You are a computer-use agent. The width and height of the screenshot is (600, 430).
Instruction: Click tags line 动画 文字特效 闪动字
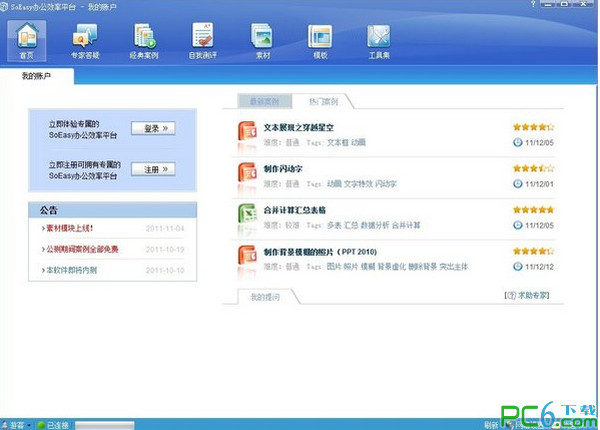click(x=362, y=184)
